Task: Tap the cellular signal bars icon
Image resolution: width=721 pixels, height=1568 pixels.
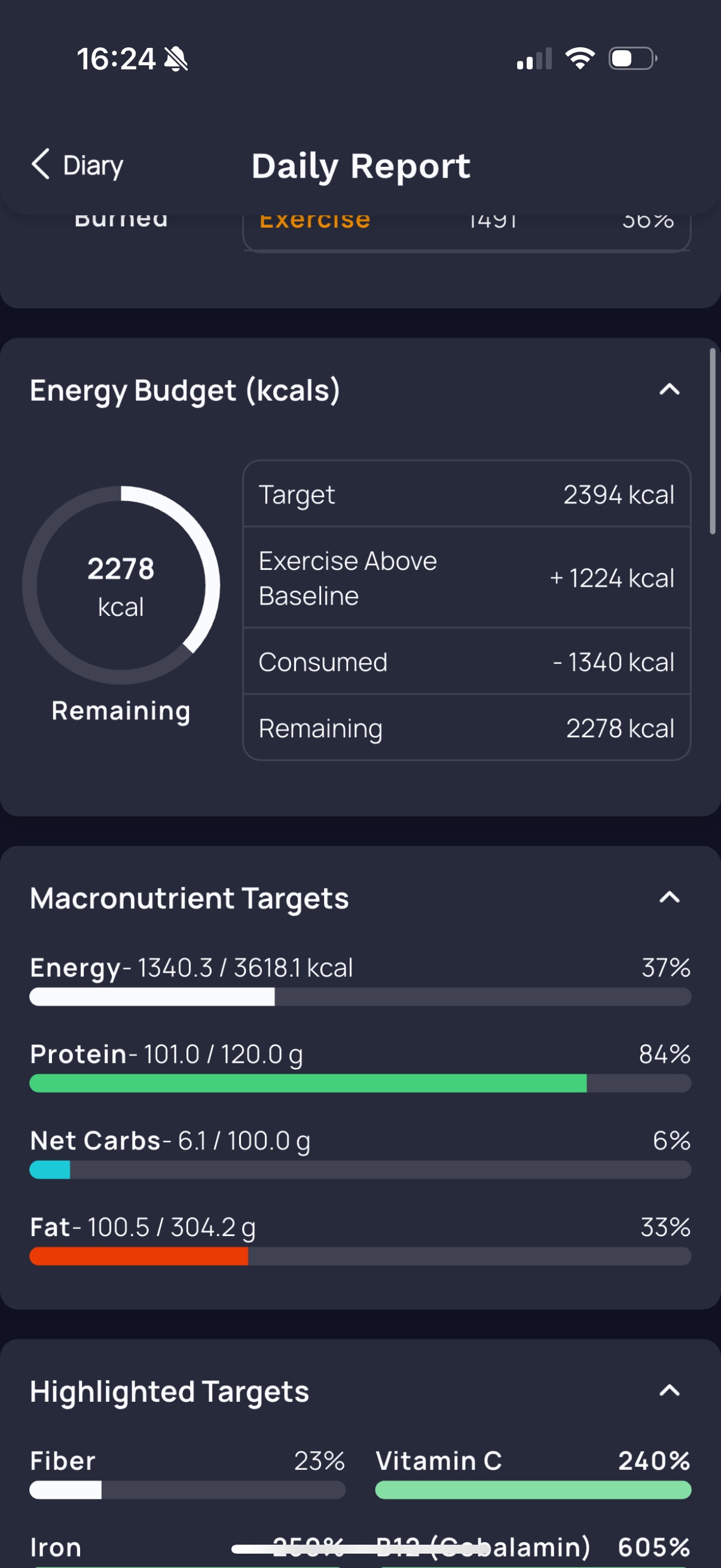Action: (x=534, y=59)
